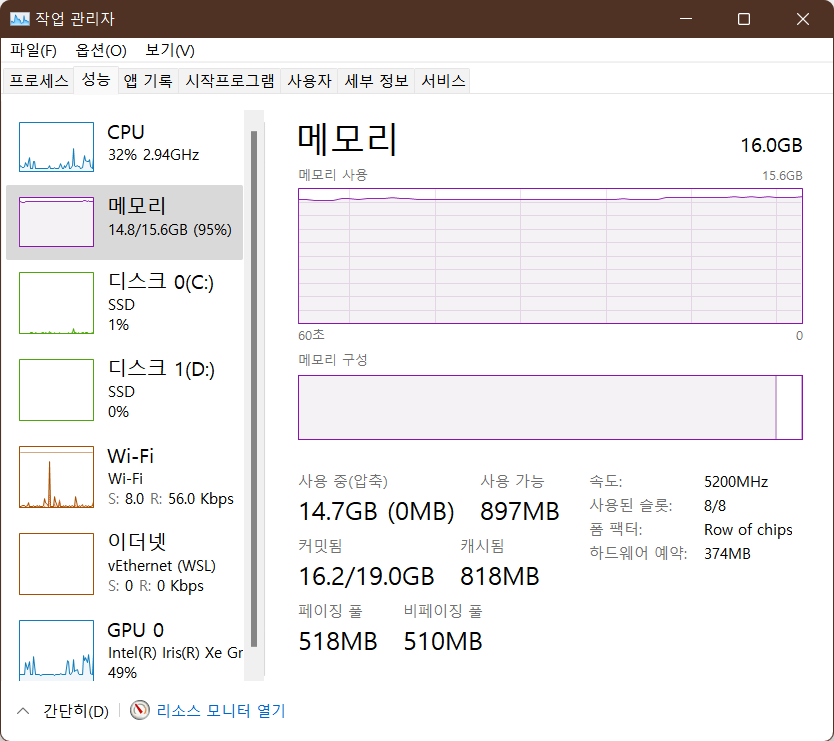Select the 이더넷 vEthernet (WSL) graph thumbnail
This screenshot has width=834, height=741.
pyautogui.click(x=56, y=564)
